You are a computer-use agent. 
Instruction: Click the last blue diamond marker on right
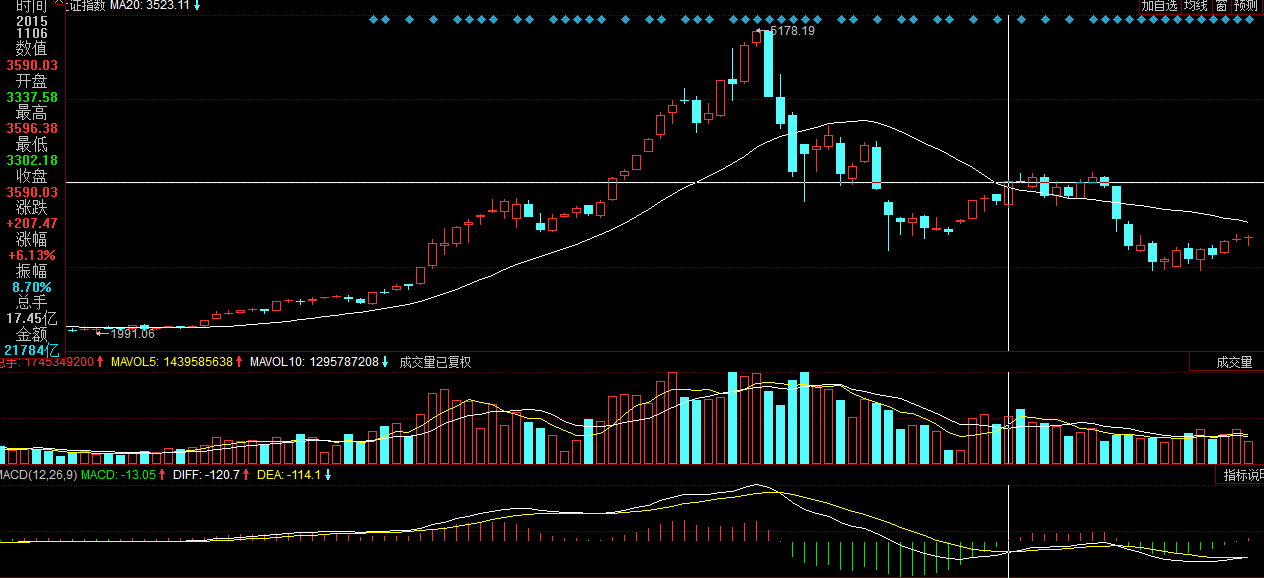[x=1249, y=19]
